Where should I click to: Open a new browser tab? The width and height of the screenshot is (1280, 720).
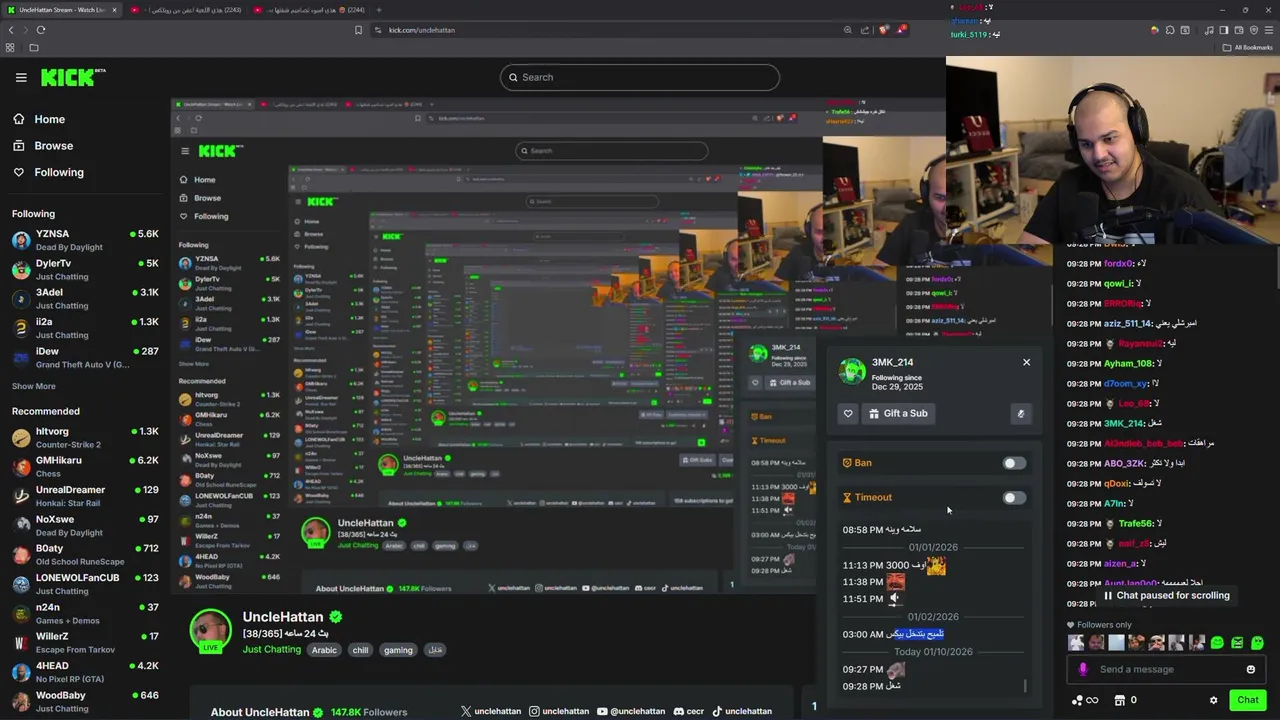pos(379,10)
